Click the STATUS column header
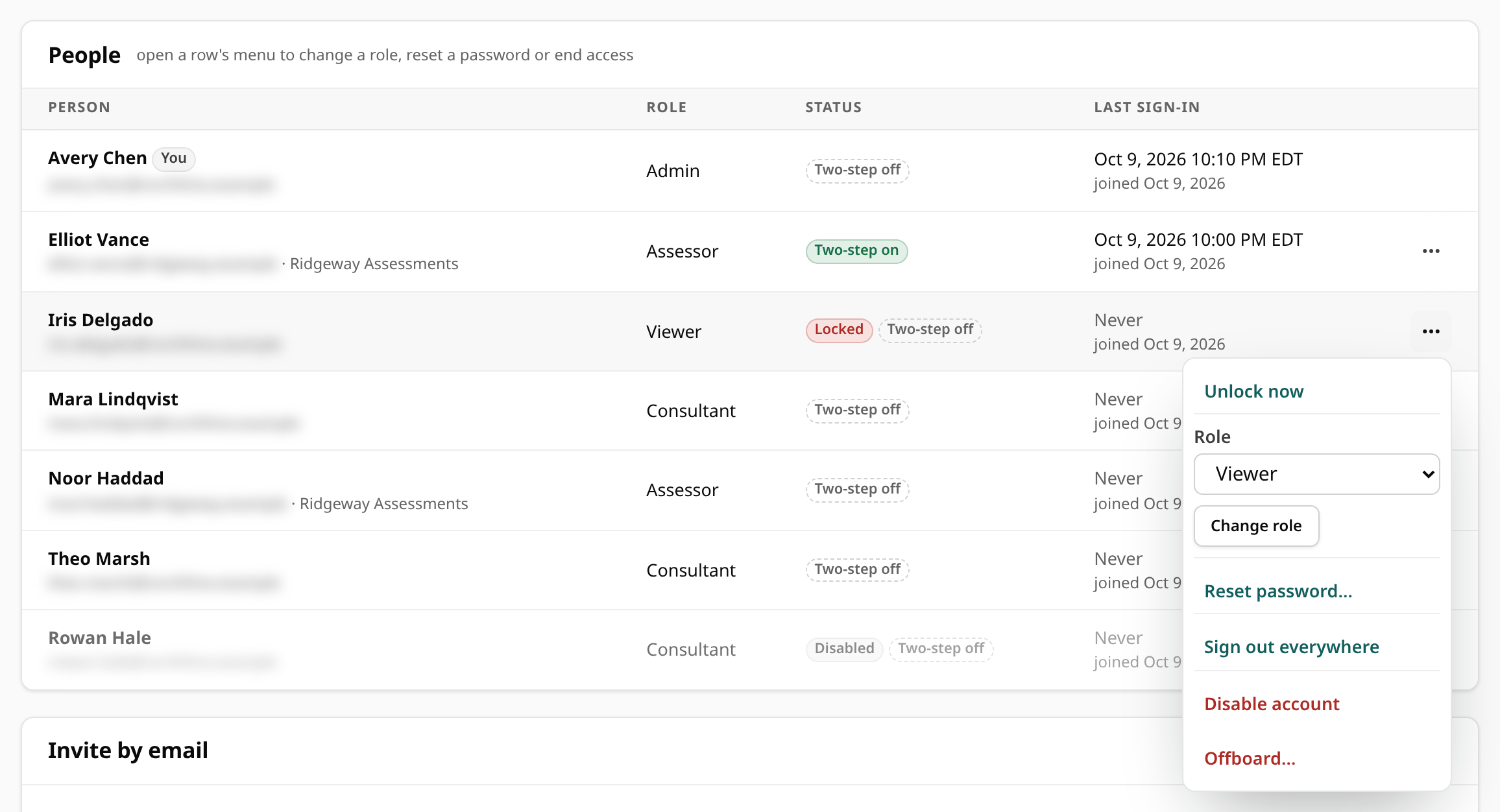1500x812 pixels. [833, 107]
